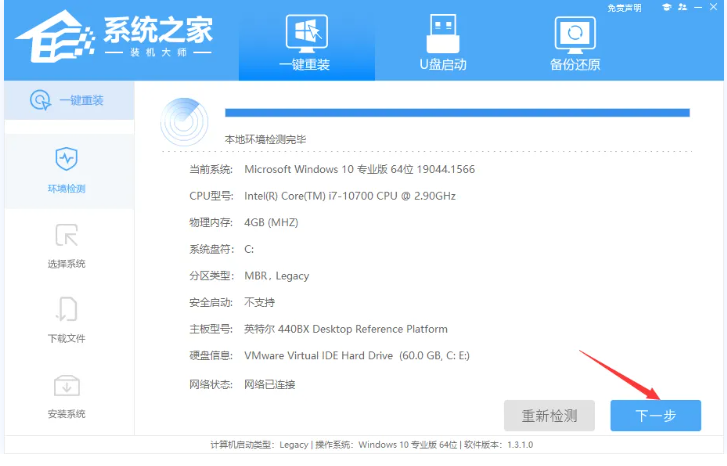The height and width of the screenshot is (466, 727).
Task: Open the 一键重装 top tab
Action: [x=306, y=41]
